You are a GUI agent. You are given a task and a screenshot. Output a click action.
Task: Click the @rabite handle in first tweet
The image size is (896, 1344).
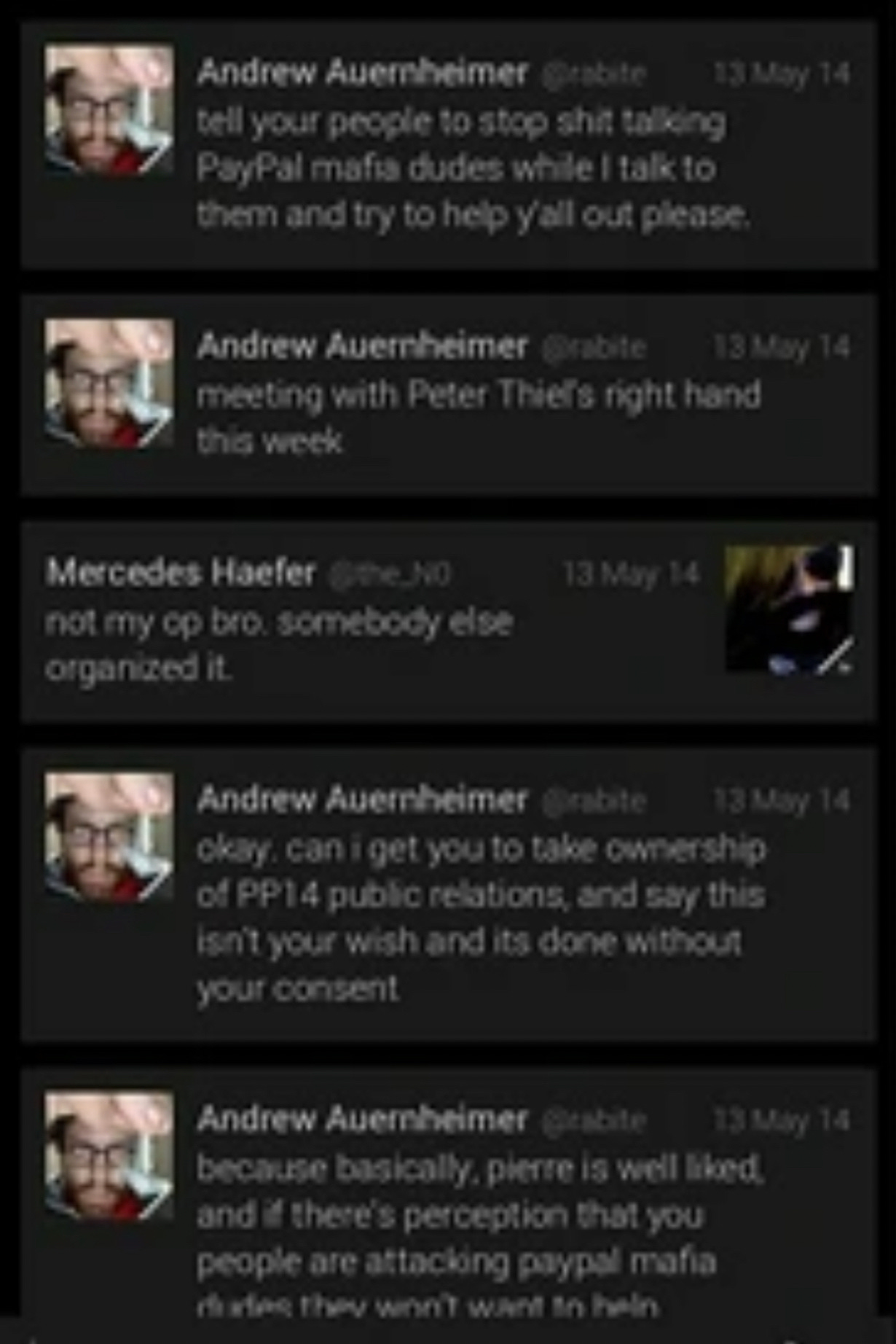pyautogui.click(x=594, y=74)
